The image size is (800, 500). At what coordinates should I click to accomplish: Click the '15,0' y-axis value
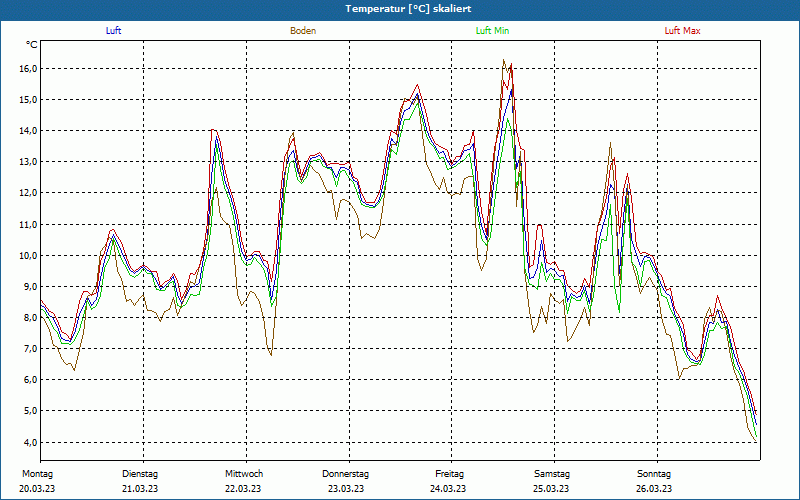tap(29, 99)
